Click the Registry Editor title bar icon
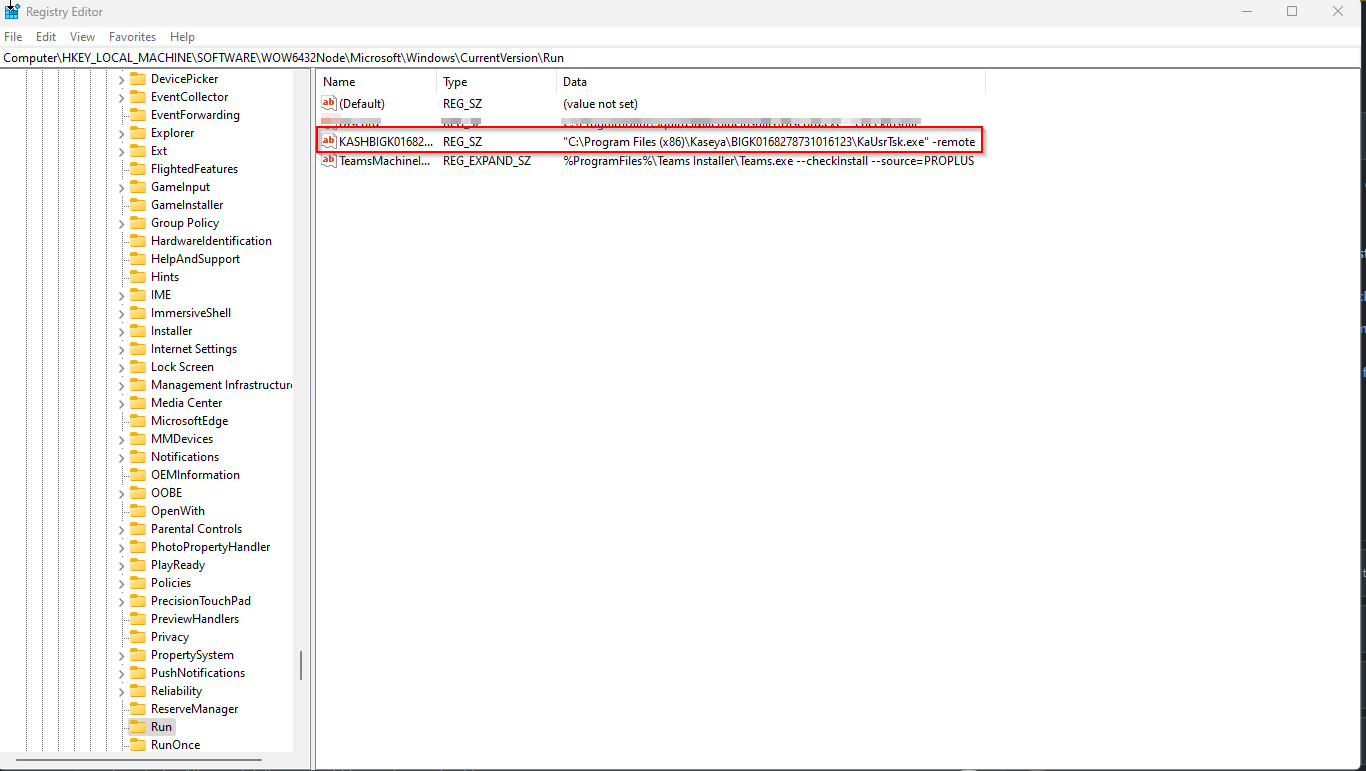This screenshot has width=1366, height=771. click(x=11, y=11)
